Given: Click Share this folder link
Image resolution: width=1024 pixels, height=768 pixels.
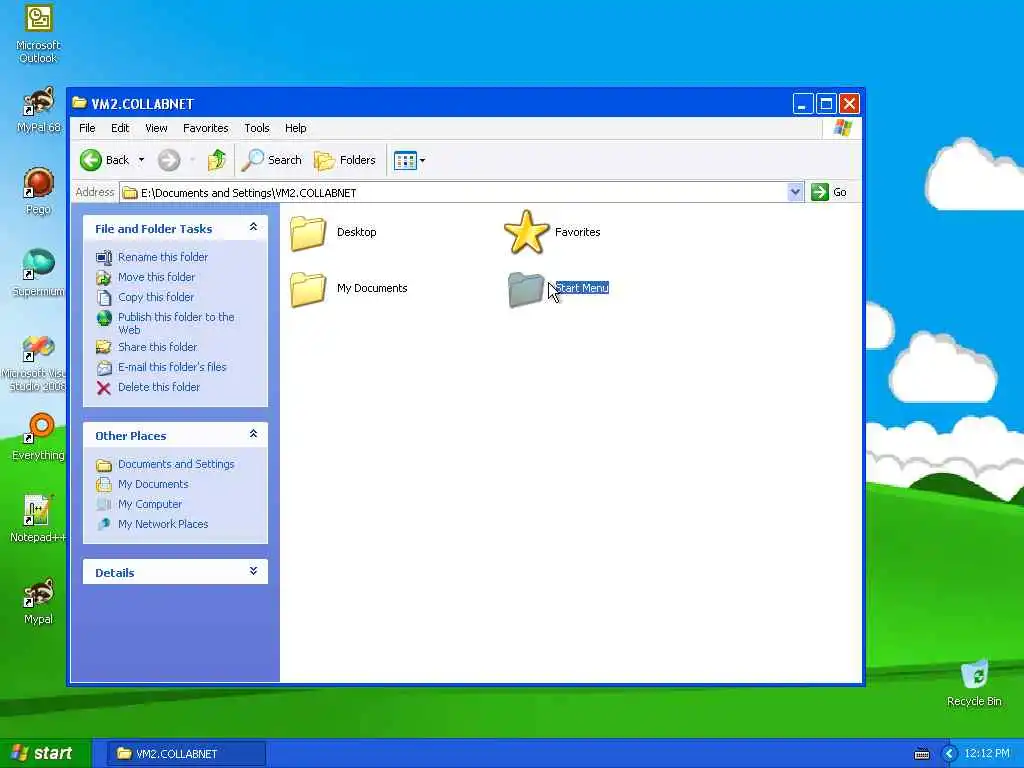Looking at the screenshot, I should coord(157,347).
